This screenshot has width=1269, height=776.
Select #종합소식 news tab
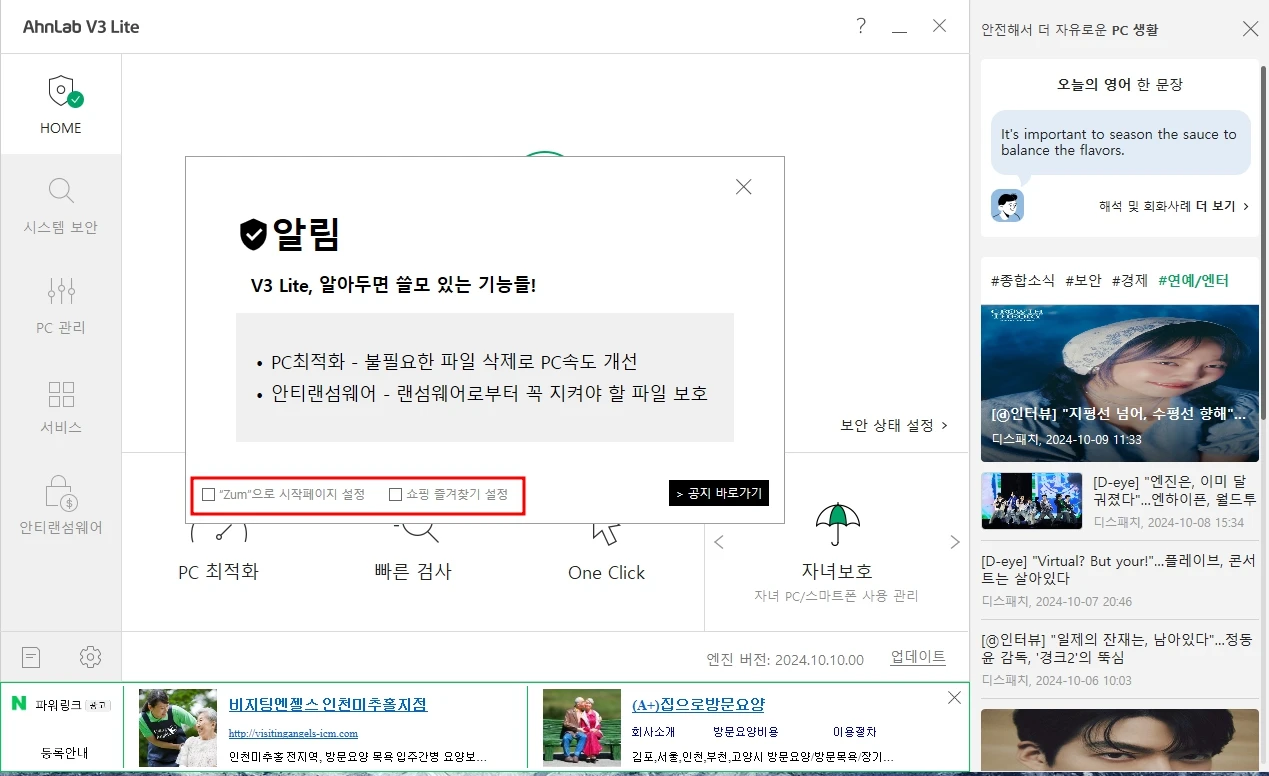pos(1022,280)
